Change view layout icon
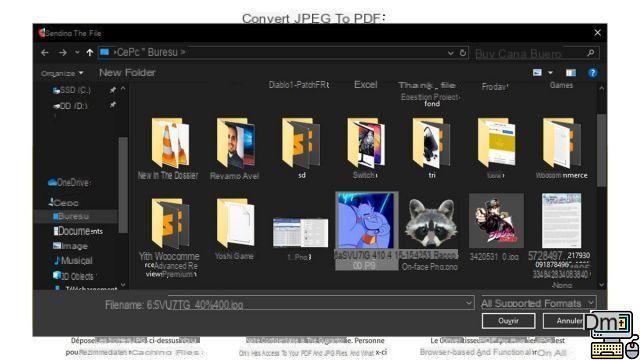 pyautogui.click(x=537, y=73)
